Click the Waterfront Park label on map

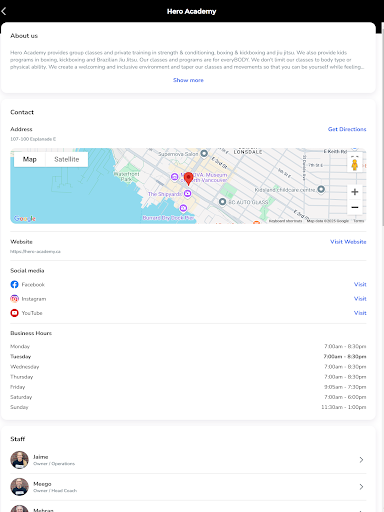[126, 176]
